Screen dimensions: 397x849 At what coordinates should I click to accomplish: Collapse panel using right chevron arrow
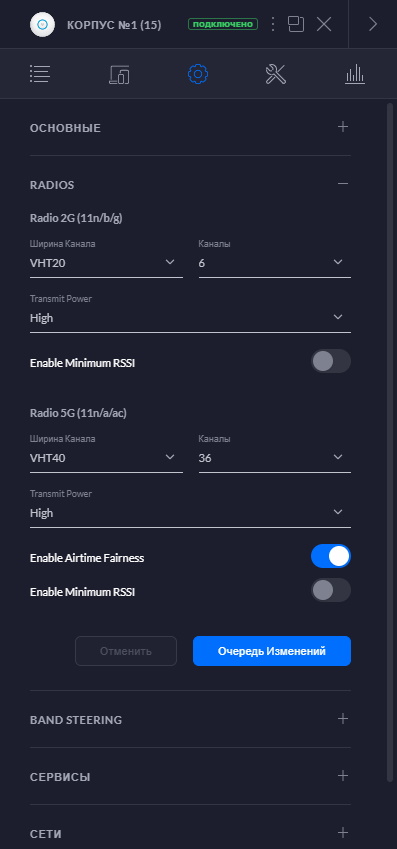pyautogui.click(x=373, y=24)
